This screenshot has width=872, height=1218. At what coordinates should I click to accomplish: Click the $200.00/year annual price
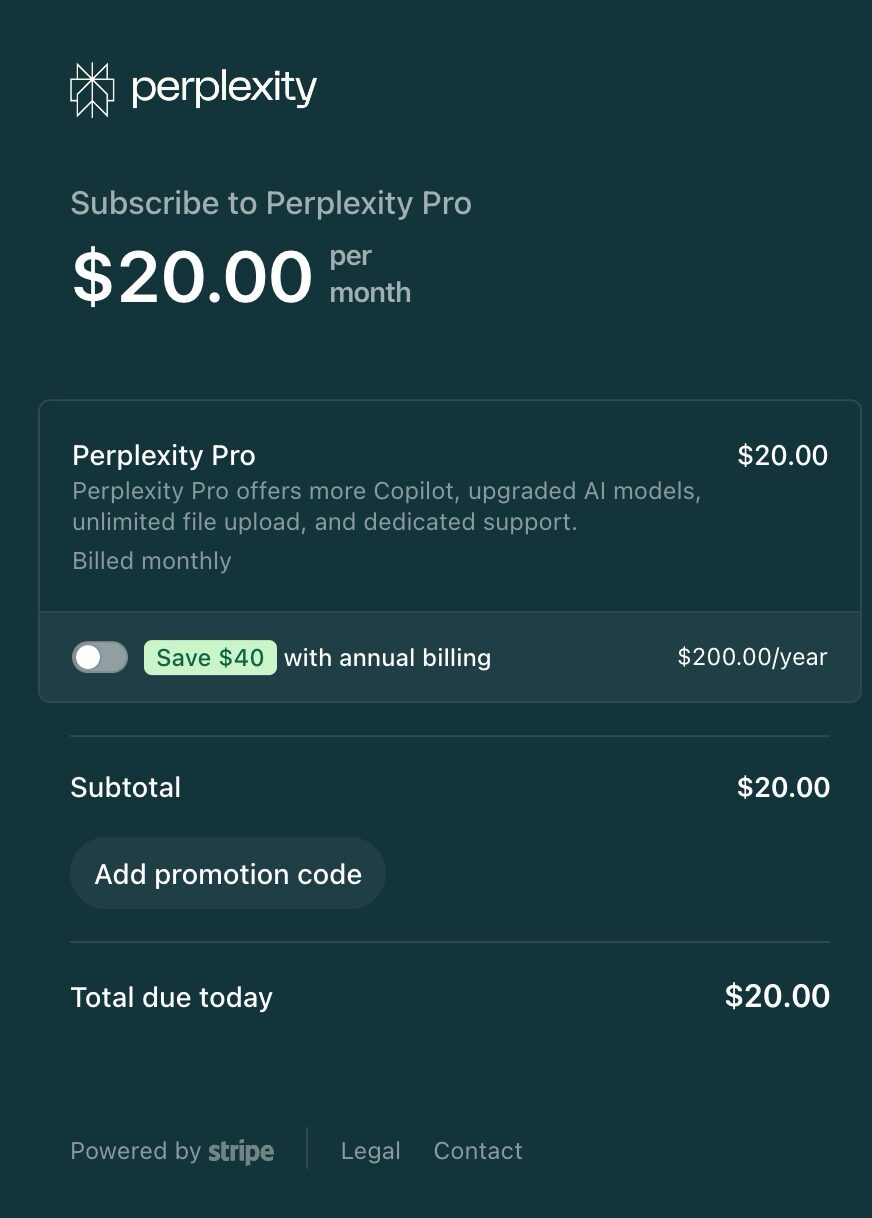tap(752, 657)
